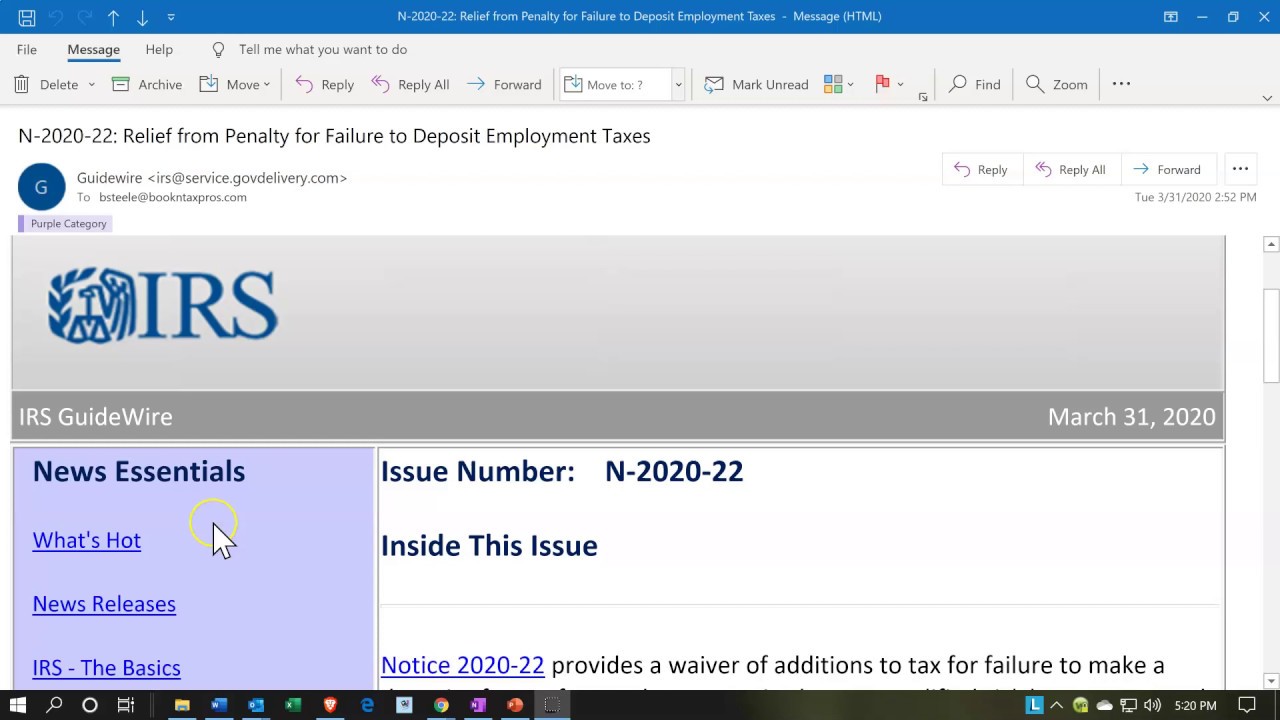Go to next item with the down arrow

(x=142, y=17)
